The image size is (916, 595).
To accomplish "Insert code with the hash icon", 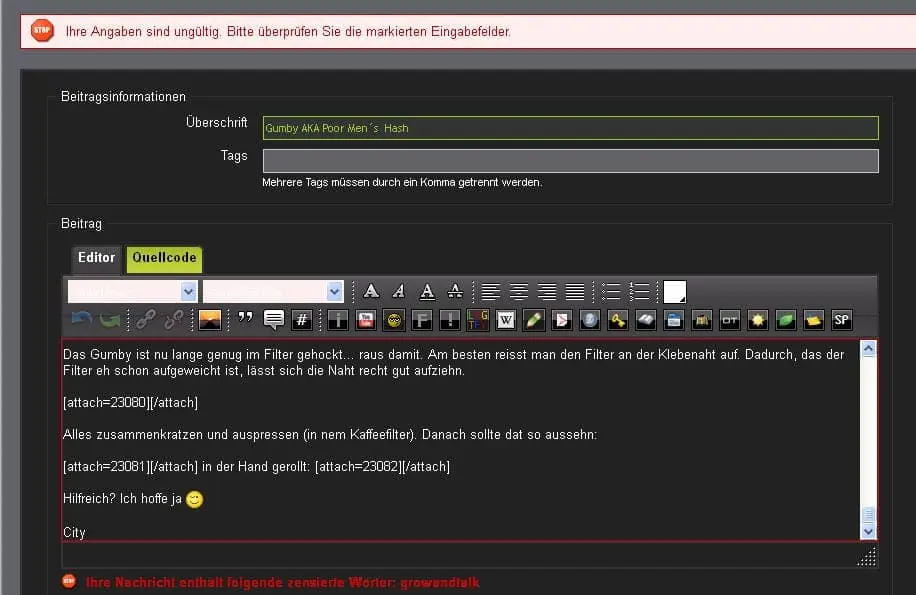I will (x=302, y=320).
